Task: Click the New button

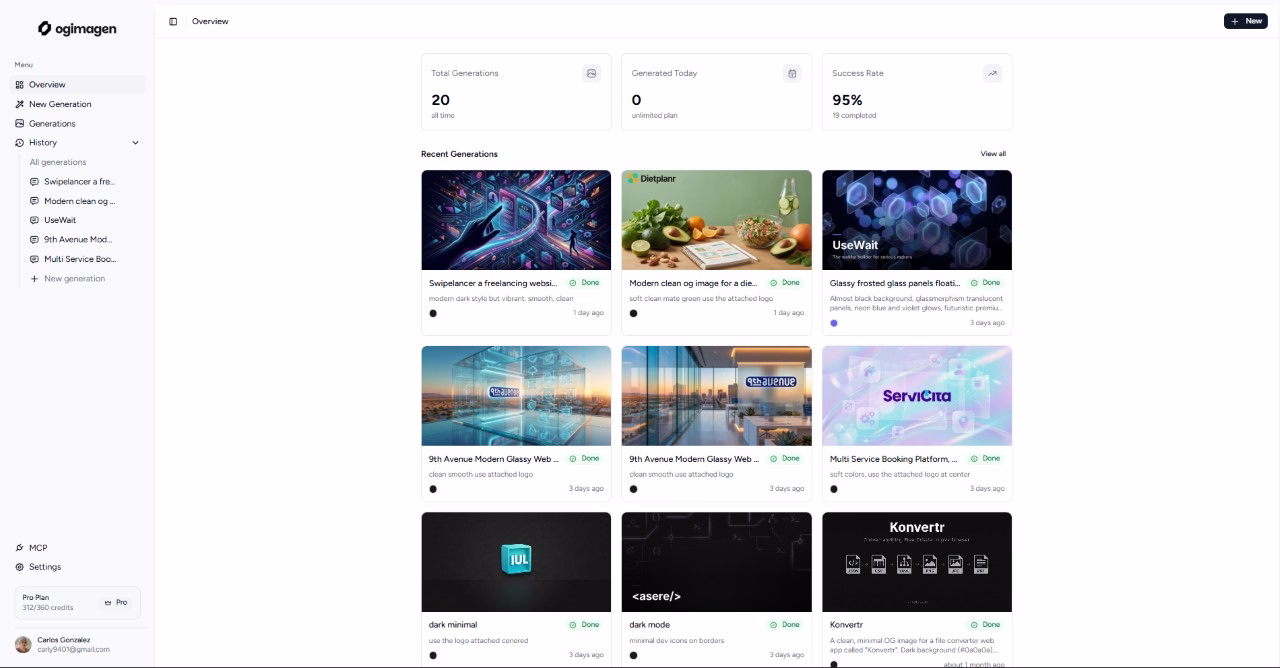Action: (1246, 21)
